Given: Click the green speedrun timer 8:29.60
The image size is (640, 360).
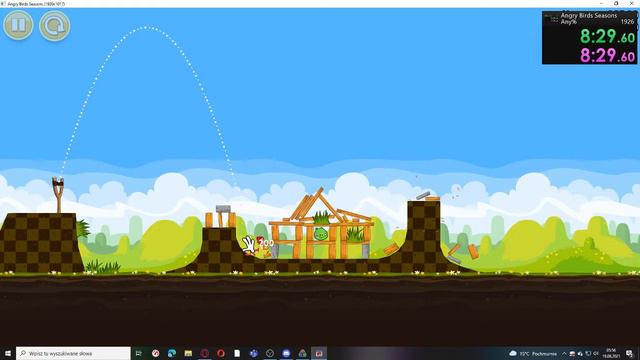Looking at the screenshot, I should (x=607, y=37).
